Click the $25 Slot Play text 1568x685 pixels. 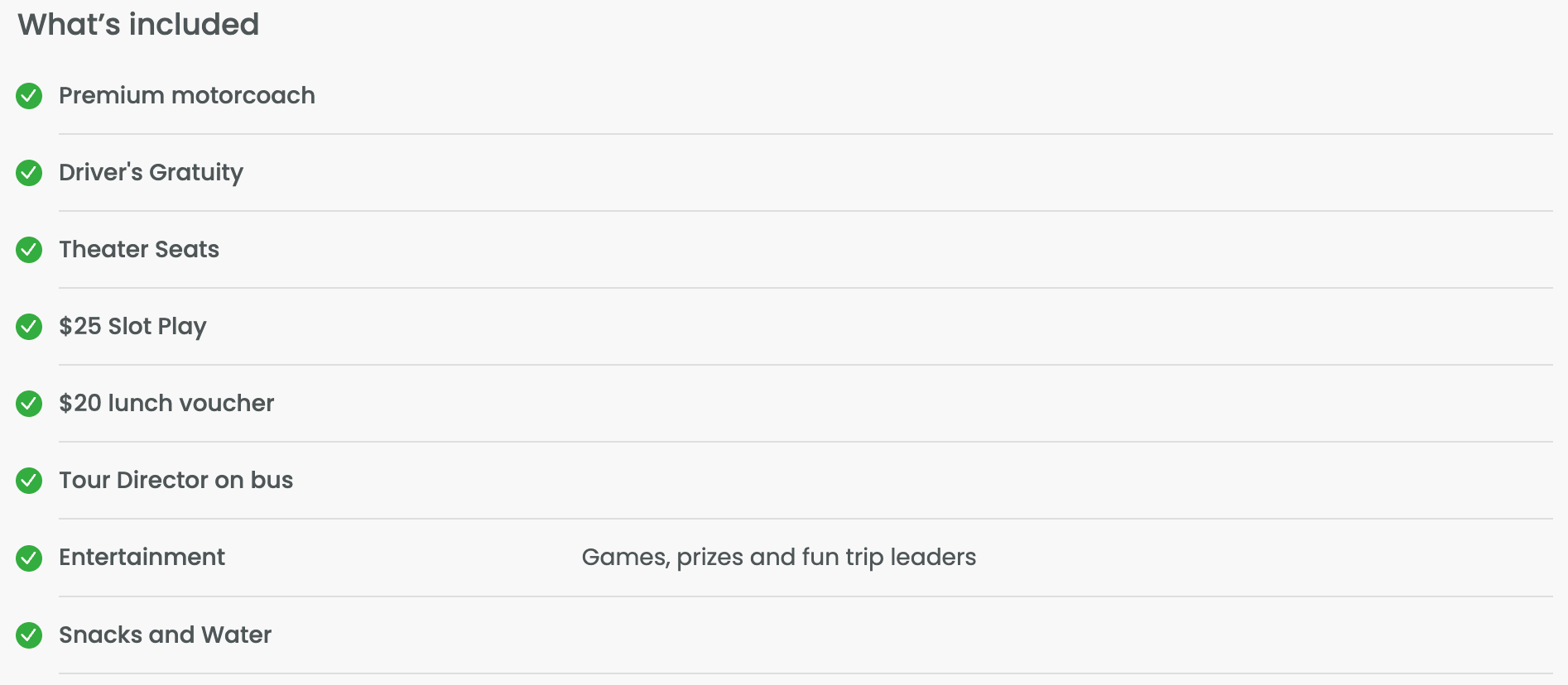coord(132,327)
